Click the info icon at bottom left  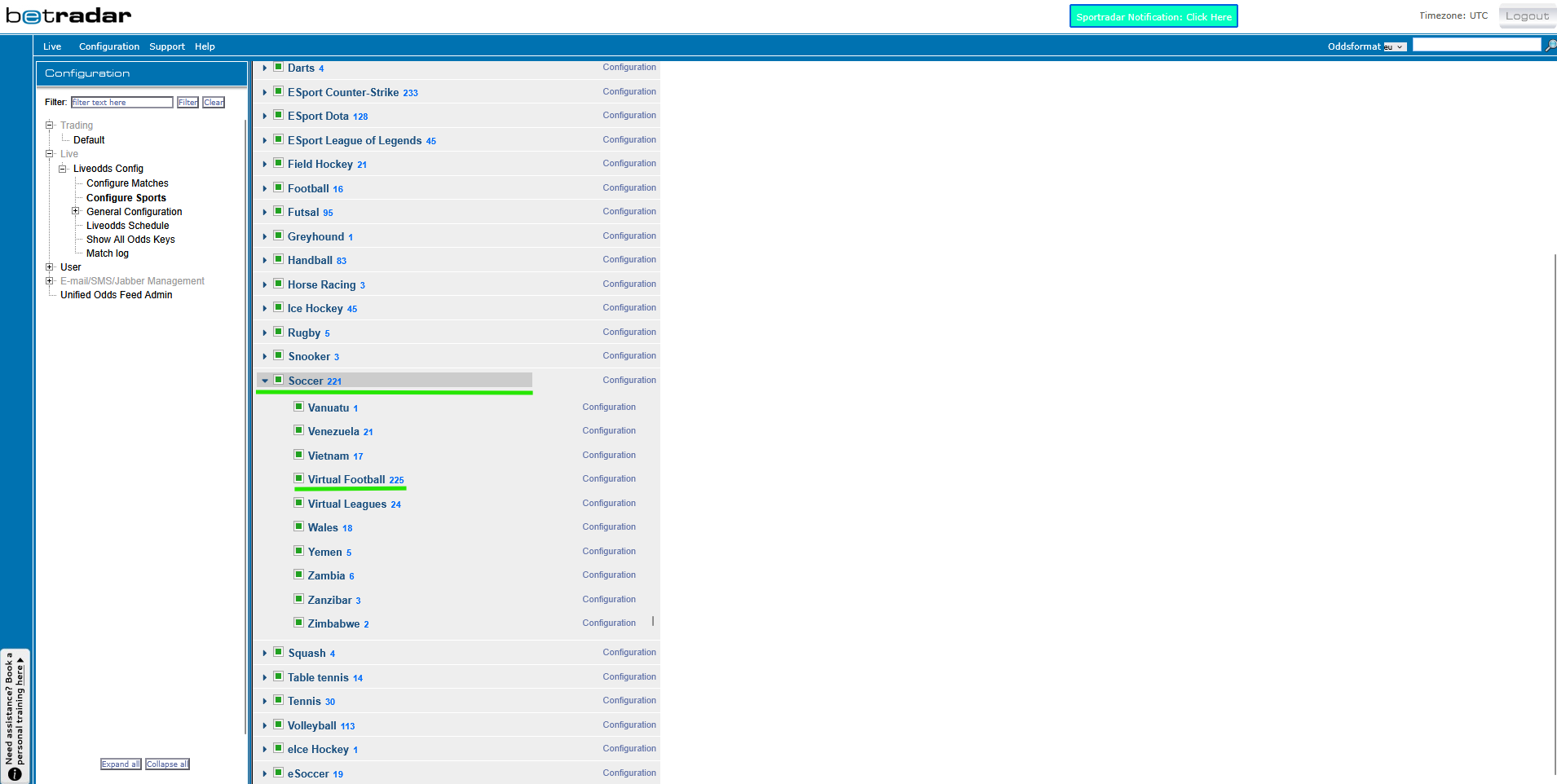15,774
